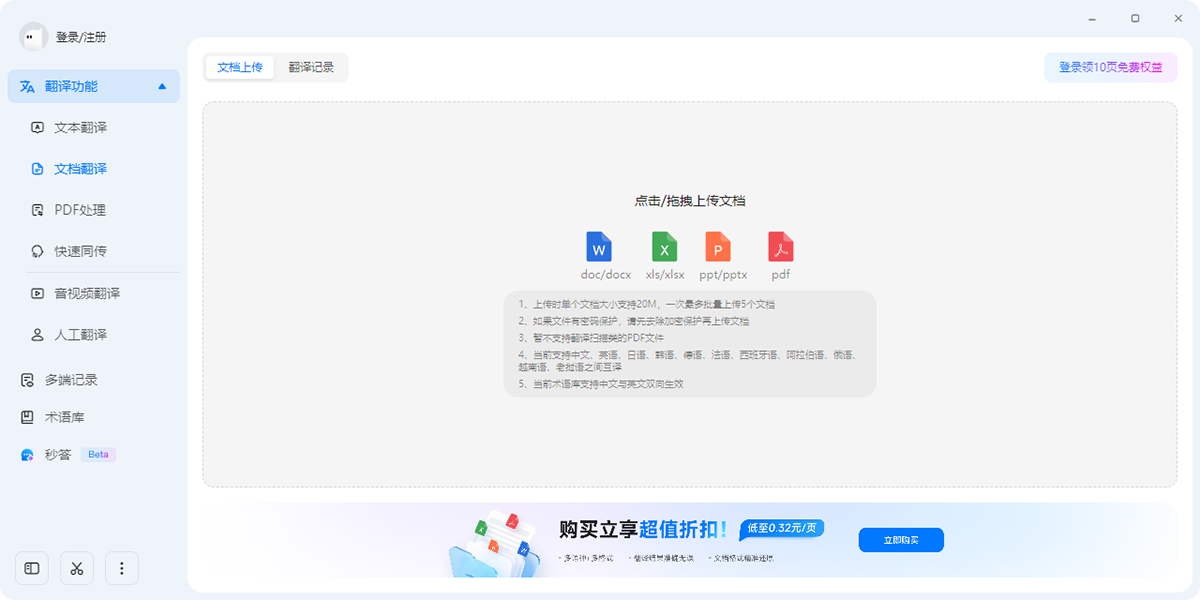Maximize the application window

pos(1135,18)
